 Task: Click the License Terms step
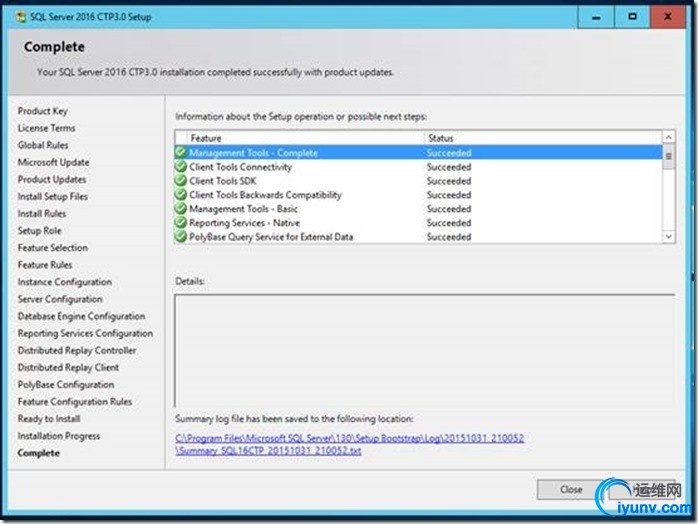(46, 128)
